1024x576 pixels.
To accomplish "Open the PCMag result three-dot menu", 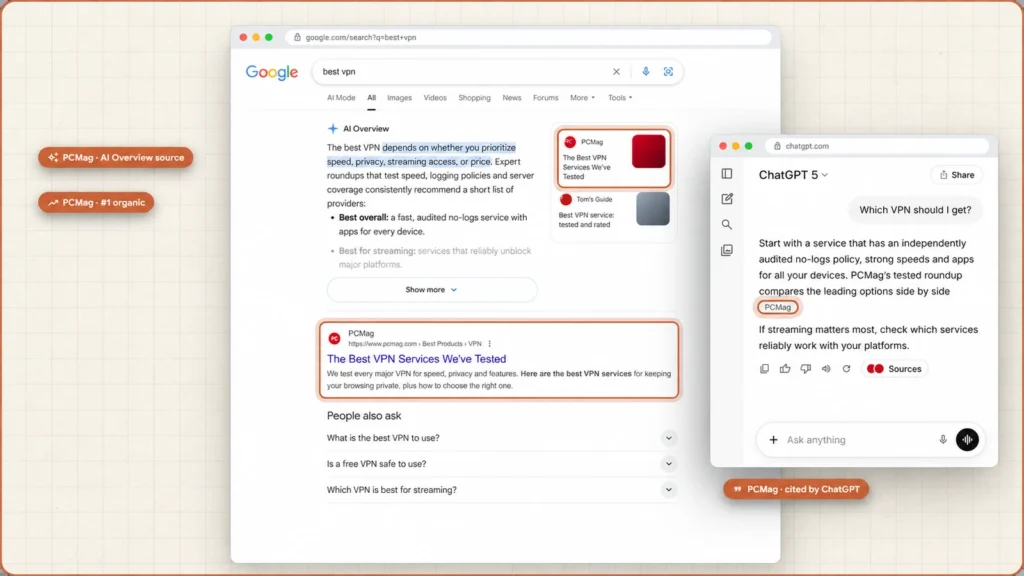I will [x=489, y=344].
